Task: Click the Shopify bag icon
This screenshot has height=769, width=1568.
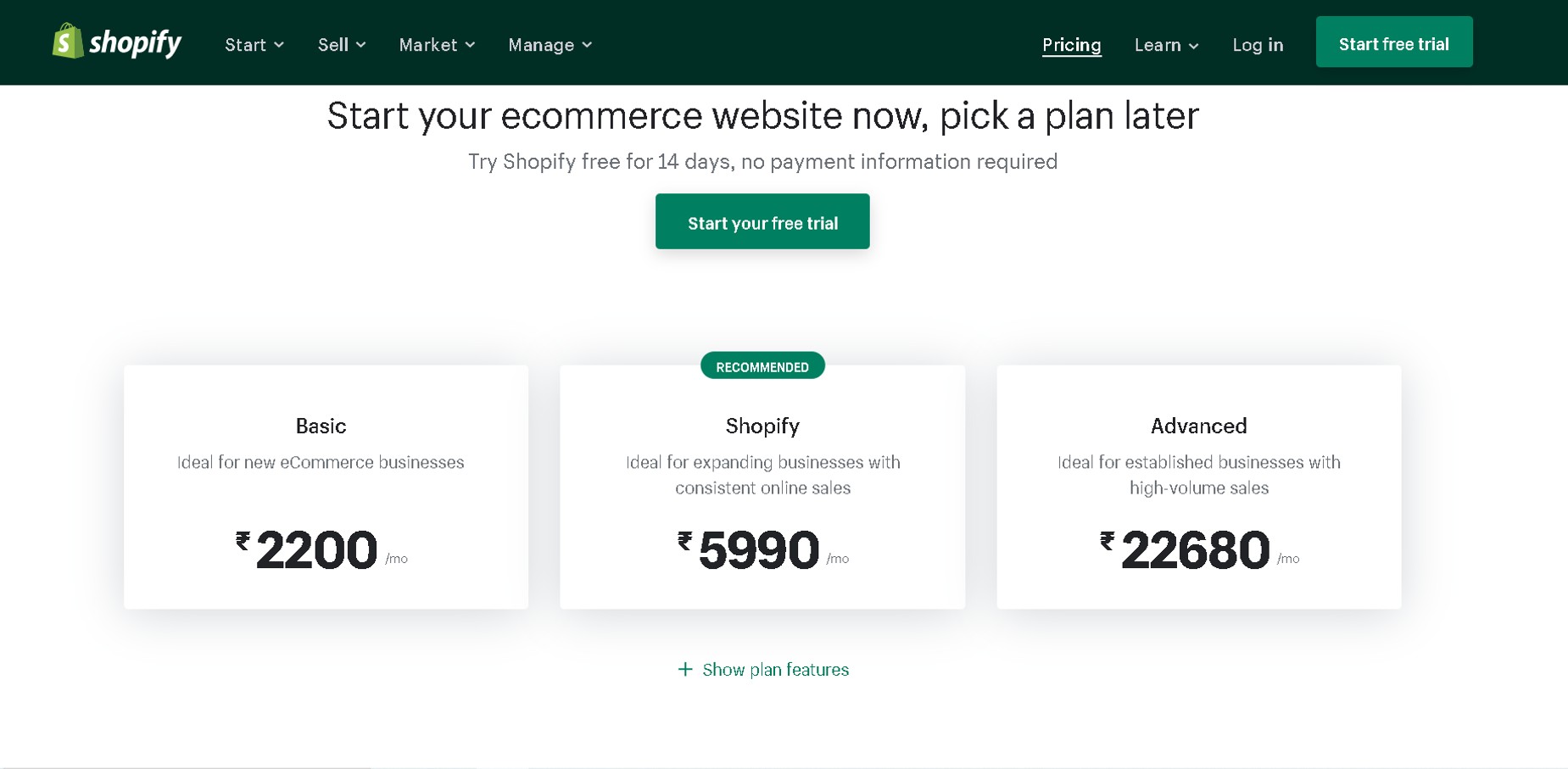Action: coord(66,42)
